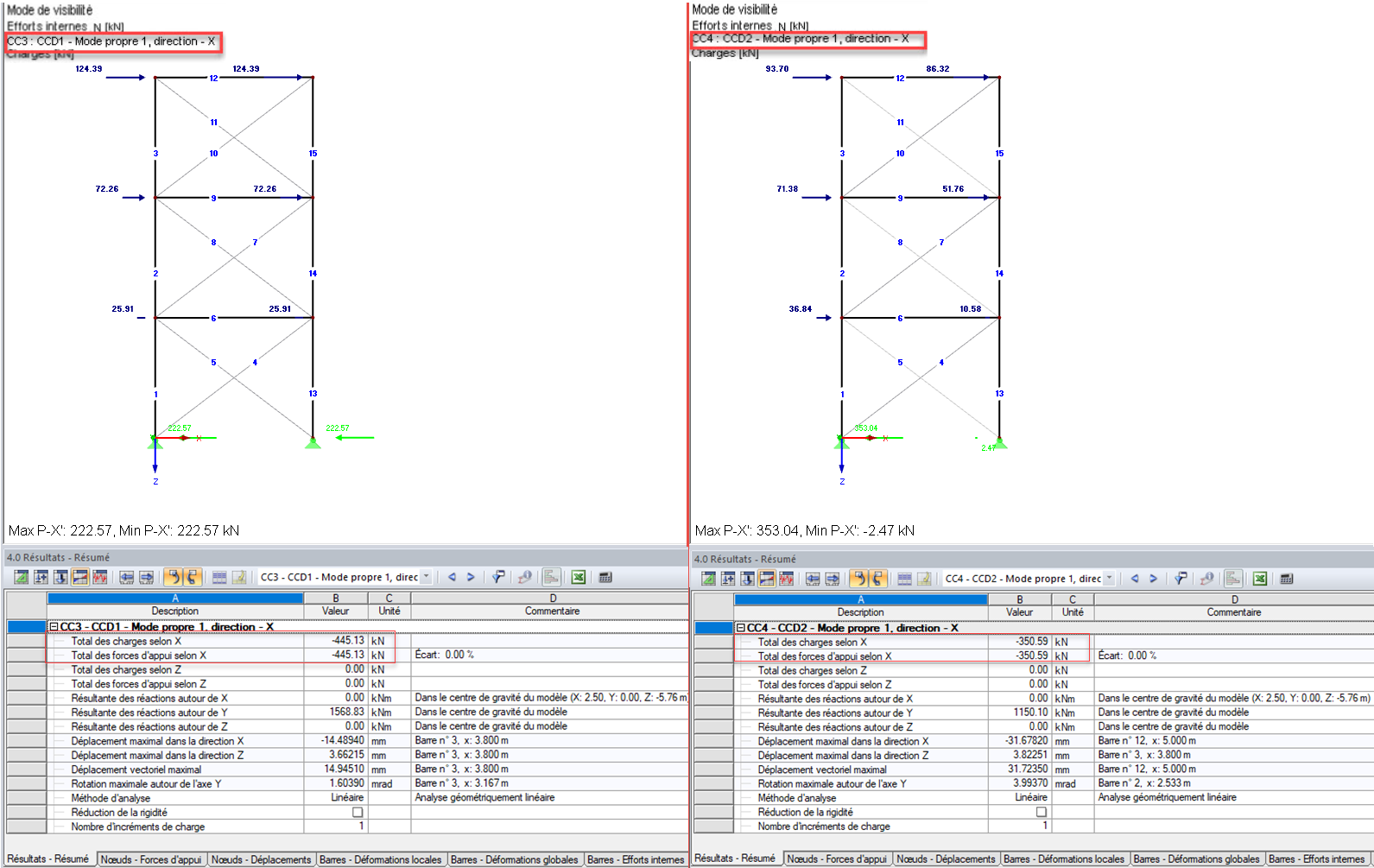Click Nombre d'incréments de charge row in CC4 table
The width and height of the screenshot is (1374, 868).
[1034, 826]
